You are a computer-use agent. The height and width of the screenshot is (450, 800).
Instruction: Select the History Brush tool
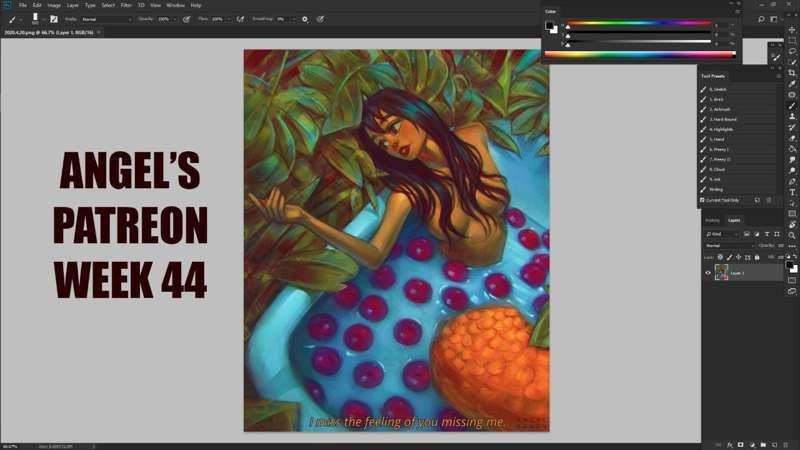coord(792,128)
